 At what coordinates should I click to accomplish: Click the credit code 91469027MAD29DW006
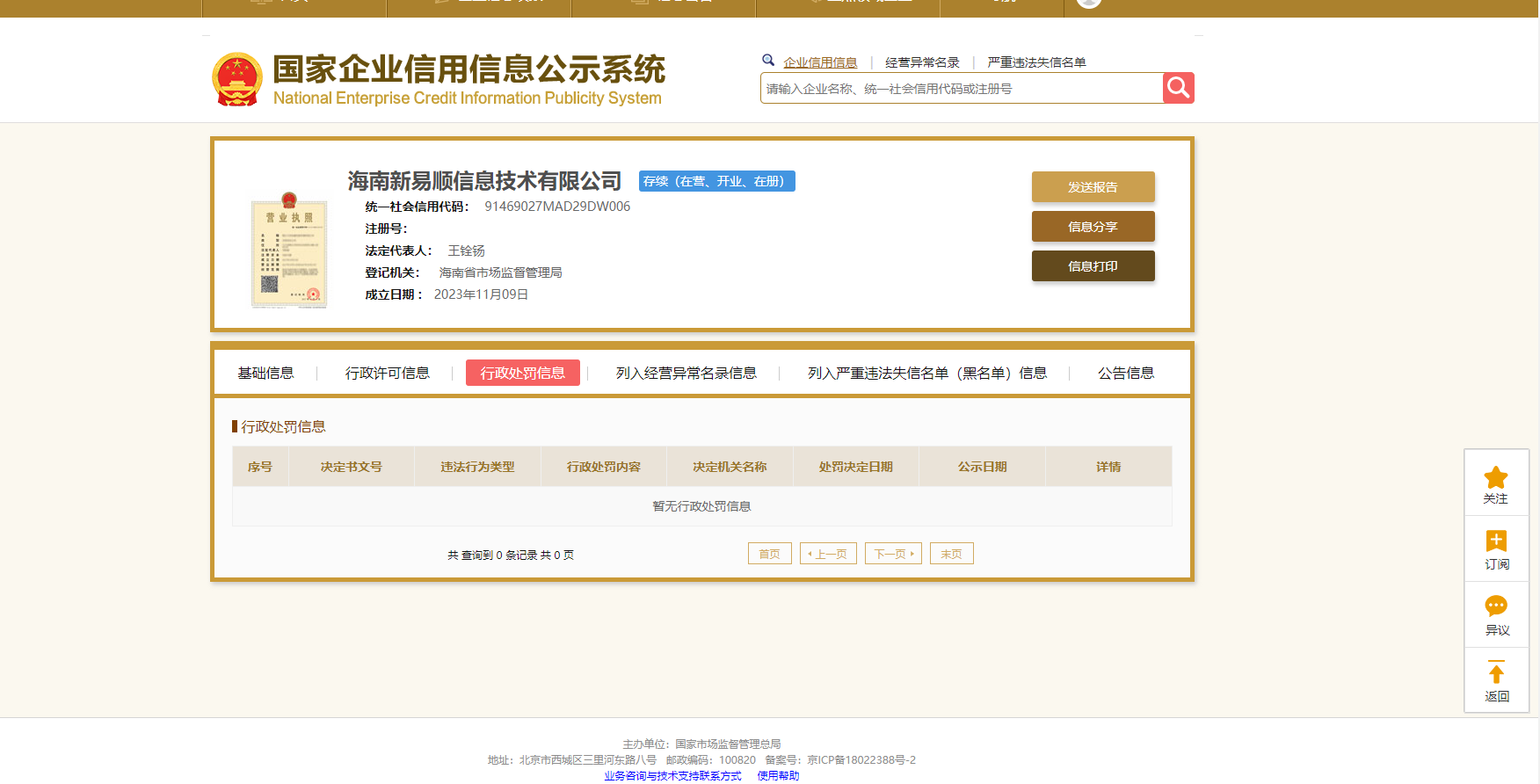click(557, 207)
